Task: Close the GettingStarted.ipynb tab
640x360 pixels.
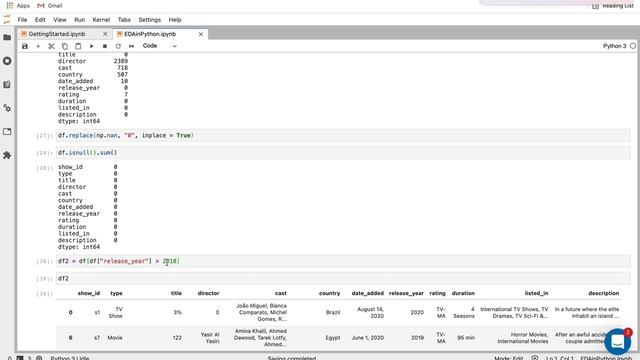Action: pyautogui.click(x=105, y=34)
